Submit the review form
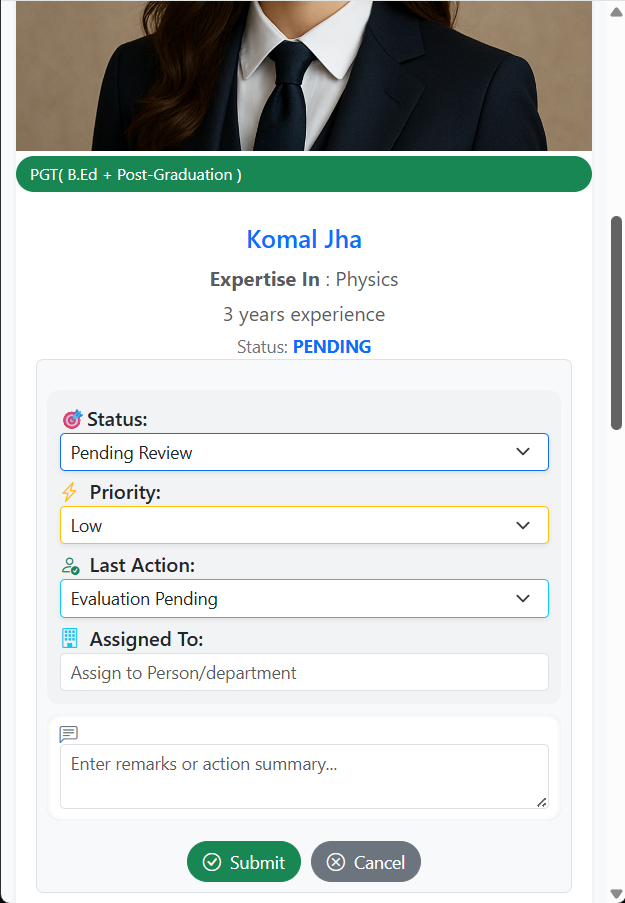 pos(243,862)
